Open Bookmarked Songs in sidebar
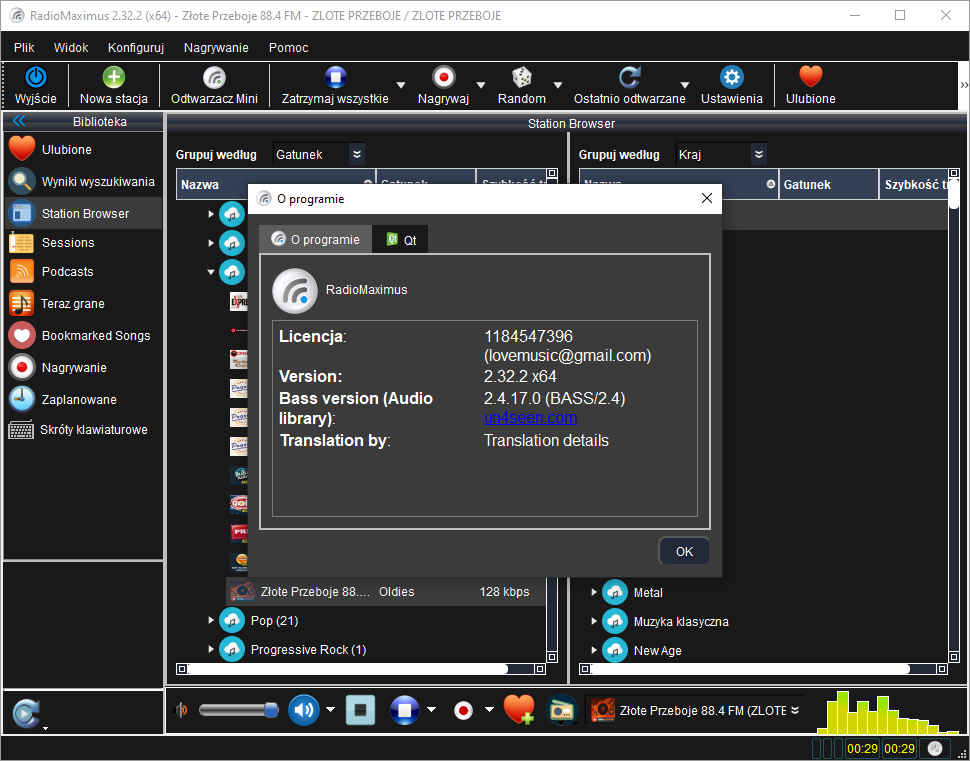970x761 pixels. coord(83,336)
